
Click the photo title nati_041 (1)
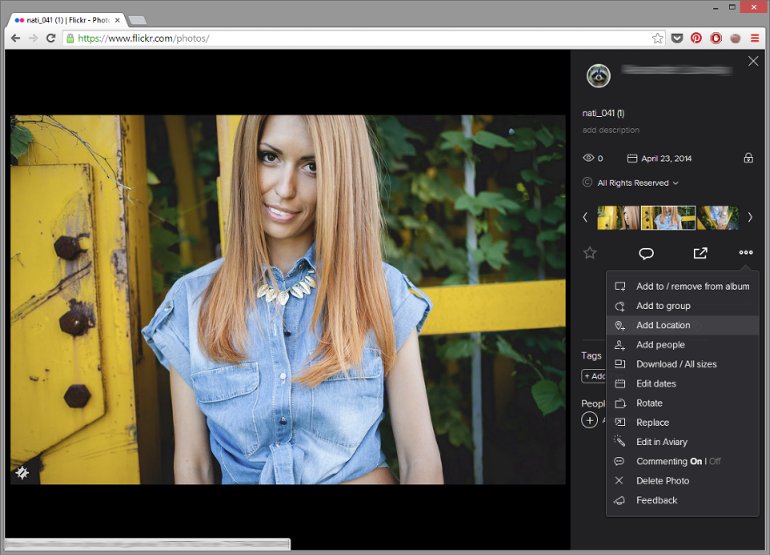coord(603,113)
